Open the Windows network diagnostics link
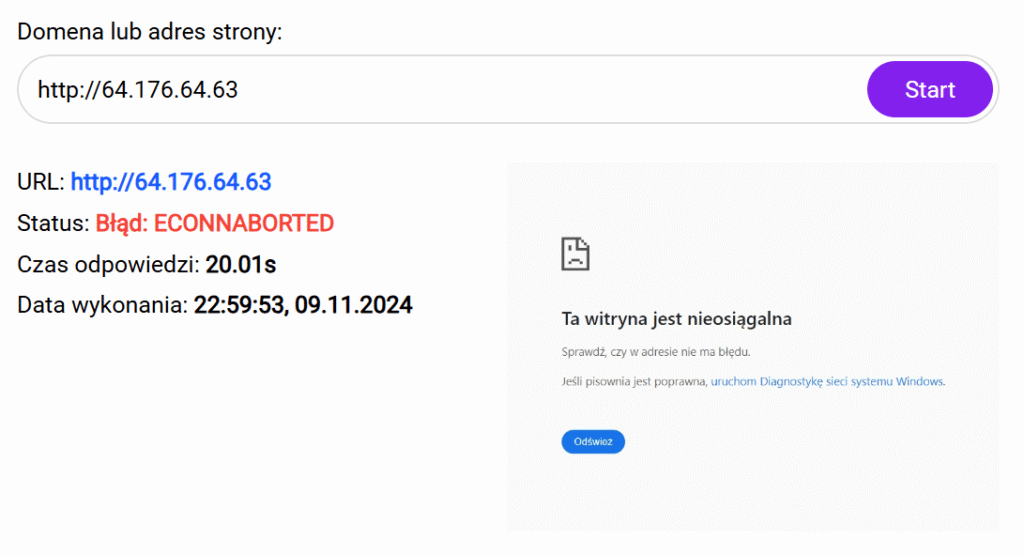Image resolution: width=1024 pixels, height=555 pixels. click(x=827, y=381)
